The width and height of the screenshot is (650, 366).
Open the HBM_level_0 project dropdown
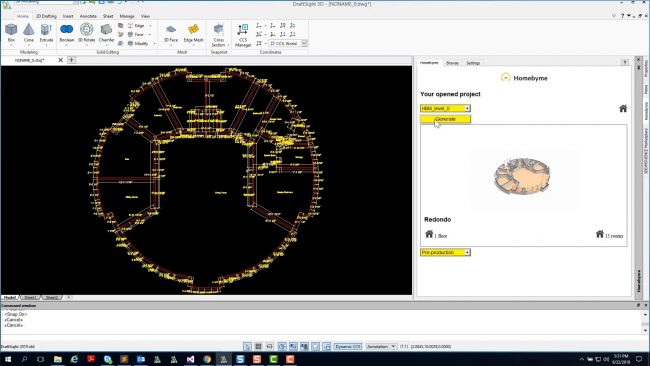(445, 108)
